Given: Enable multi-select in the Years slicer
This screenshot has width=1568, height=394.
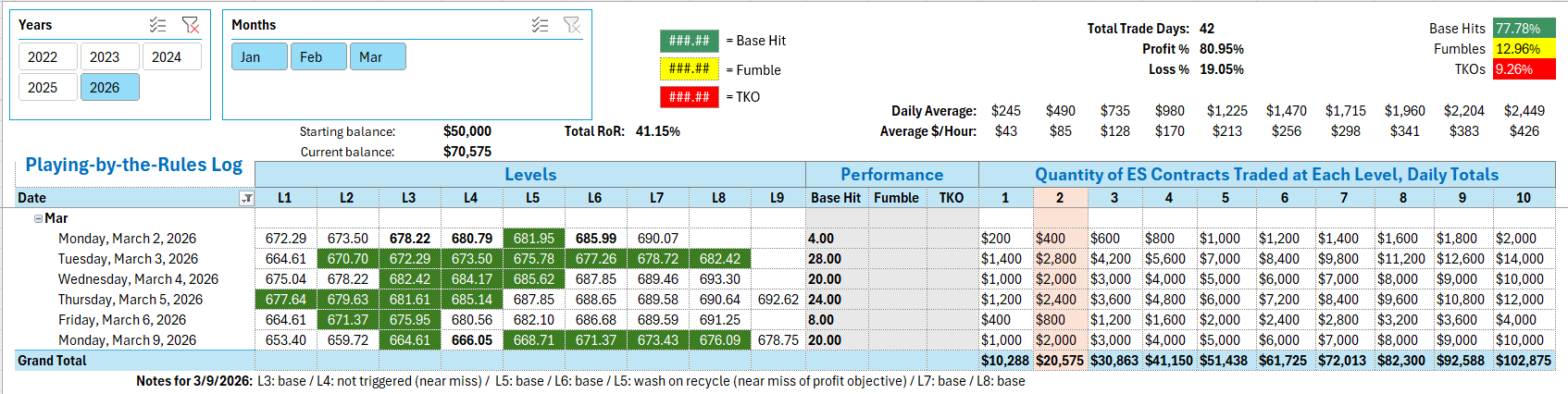Looking at the screenshot, I should [158, 25].
